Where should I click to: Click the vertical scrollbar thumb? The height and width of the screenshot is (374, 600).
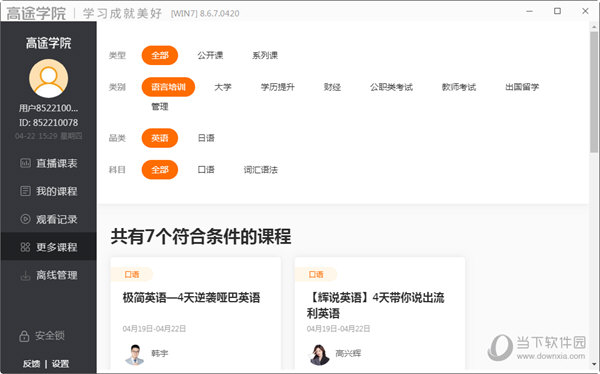[594, 92]
